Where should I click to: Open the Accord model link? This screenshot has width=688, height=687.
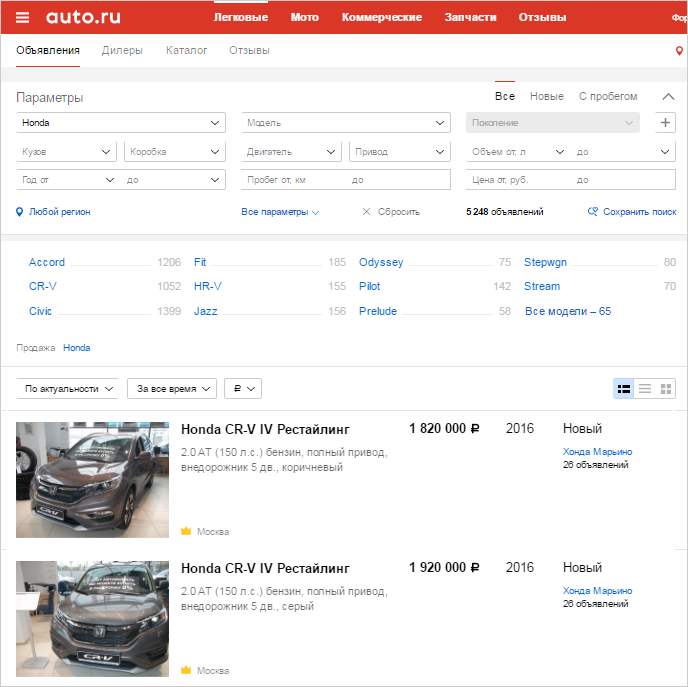click(x=47, y=262)
